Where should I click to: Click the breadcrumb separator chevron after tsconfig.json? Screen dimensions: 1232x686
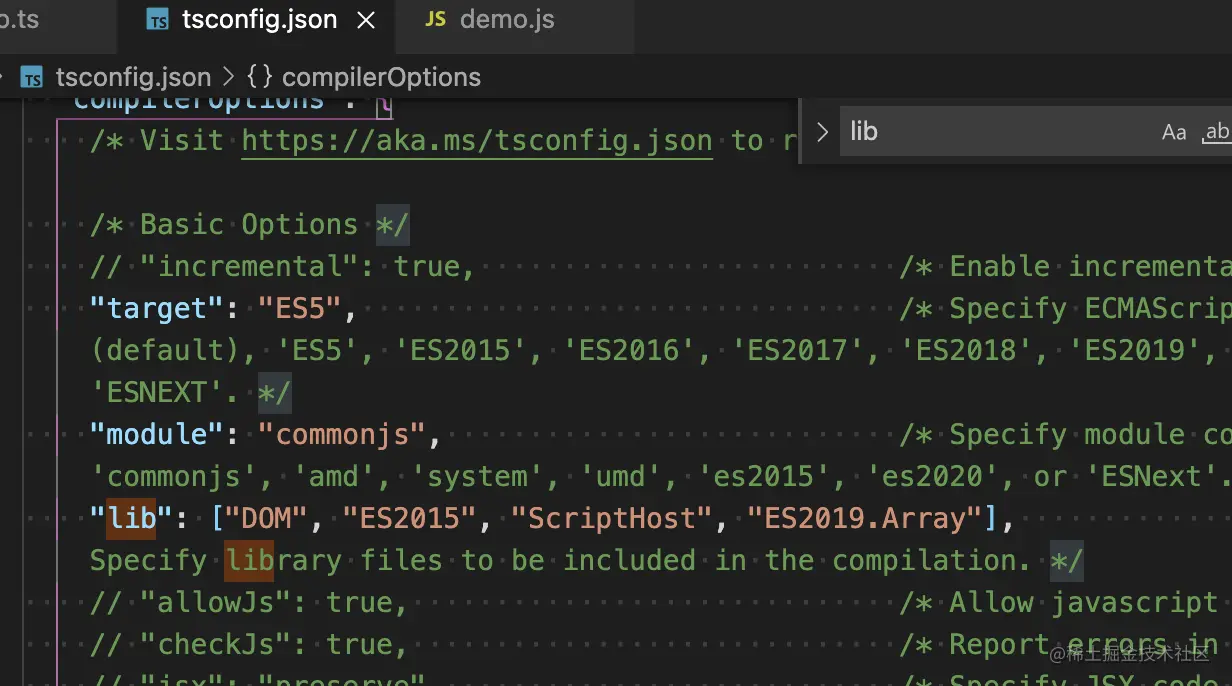pos(228,77)
